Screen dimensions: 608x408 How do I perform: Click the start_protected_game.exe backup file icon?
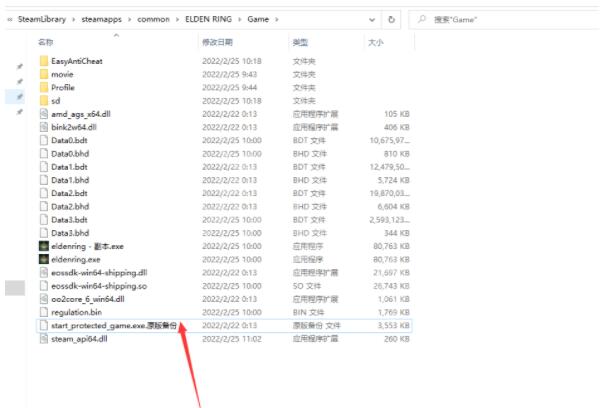click(x=44, y=325)
